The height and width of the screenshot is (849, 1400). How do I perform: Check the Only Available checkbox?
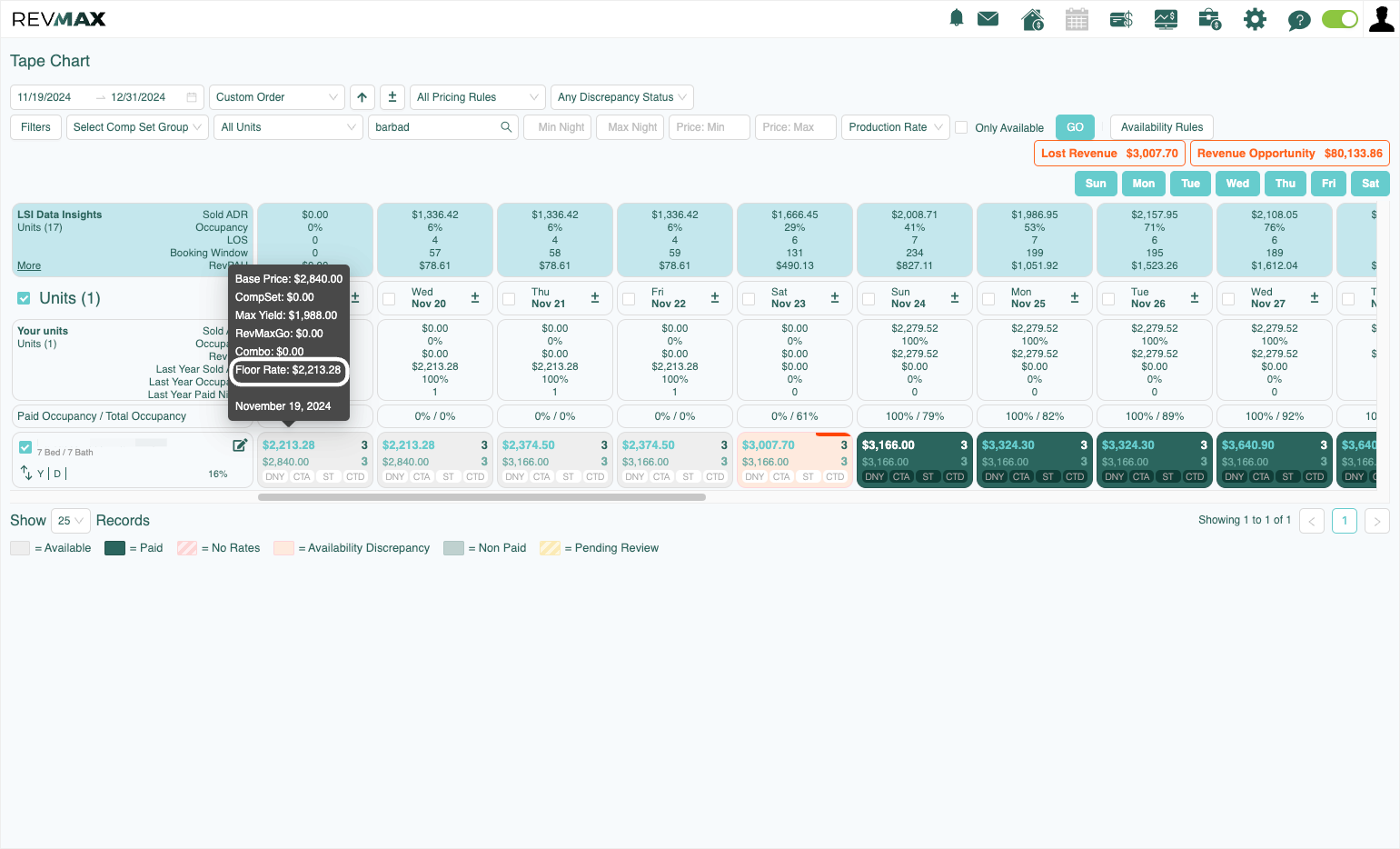[x=961, y=127]
